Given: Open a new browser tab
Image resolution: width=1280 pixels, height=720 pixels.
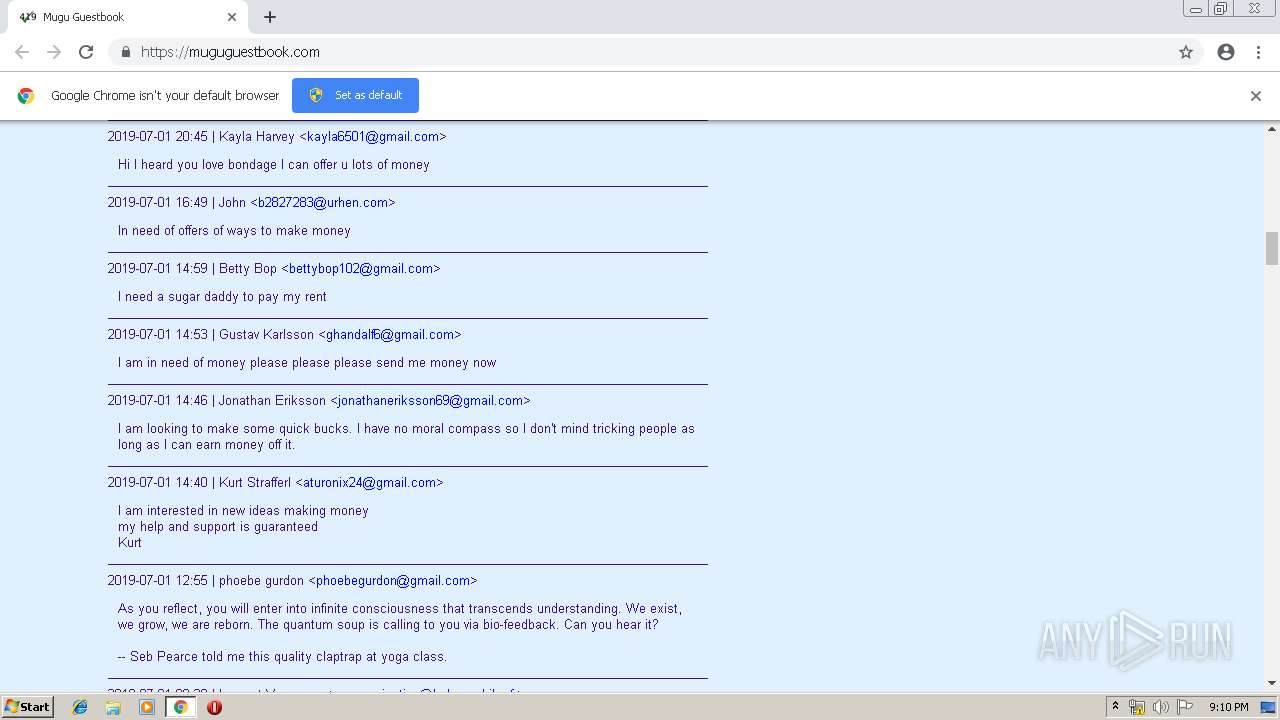Looking at the screenshot, I should [270, 17].
